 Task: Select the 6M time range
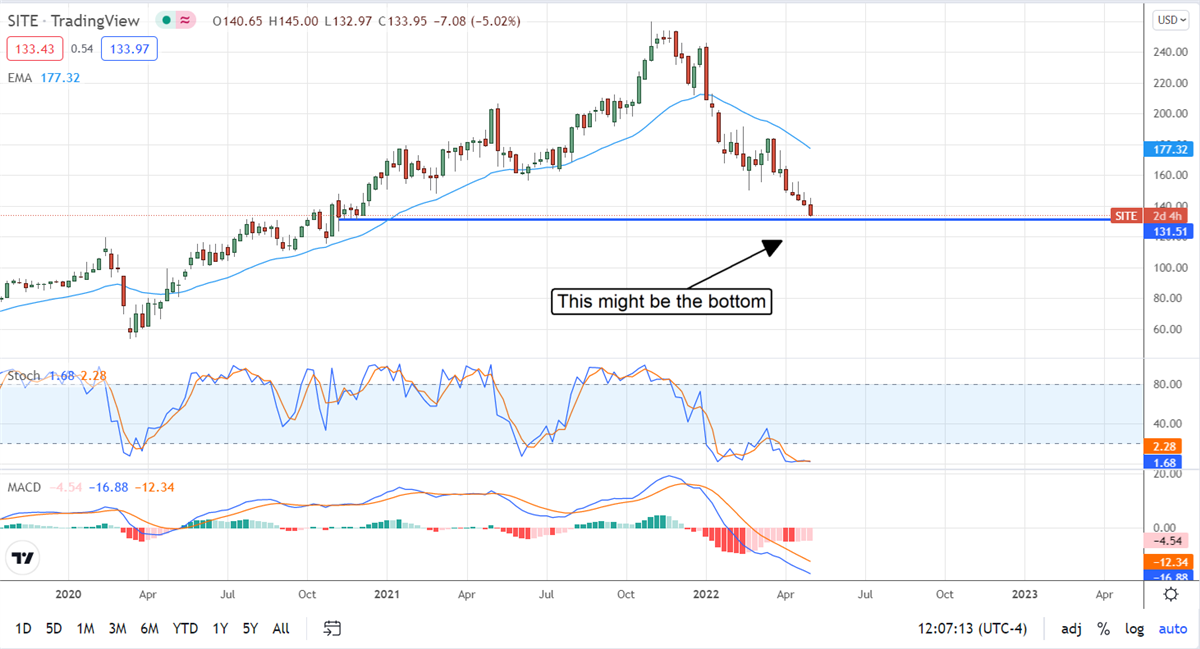click(150, 628)
